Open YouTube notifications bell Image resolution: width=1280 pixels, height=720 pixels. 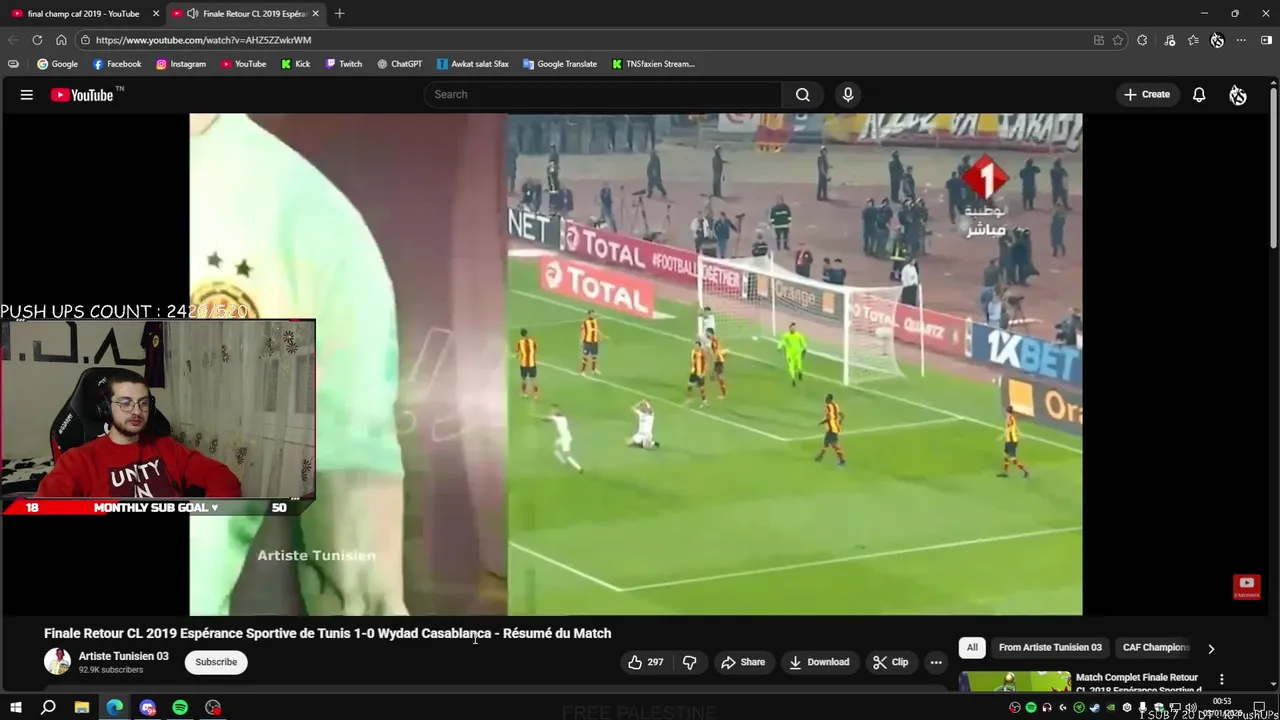1199,94
